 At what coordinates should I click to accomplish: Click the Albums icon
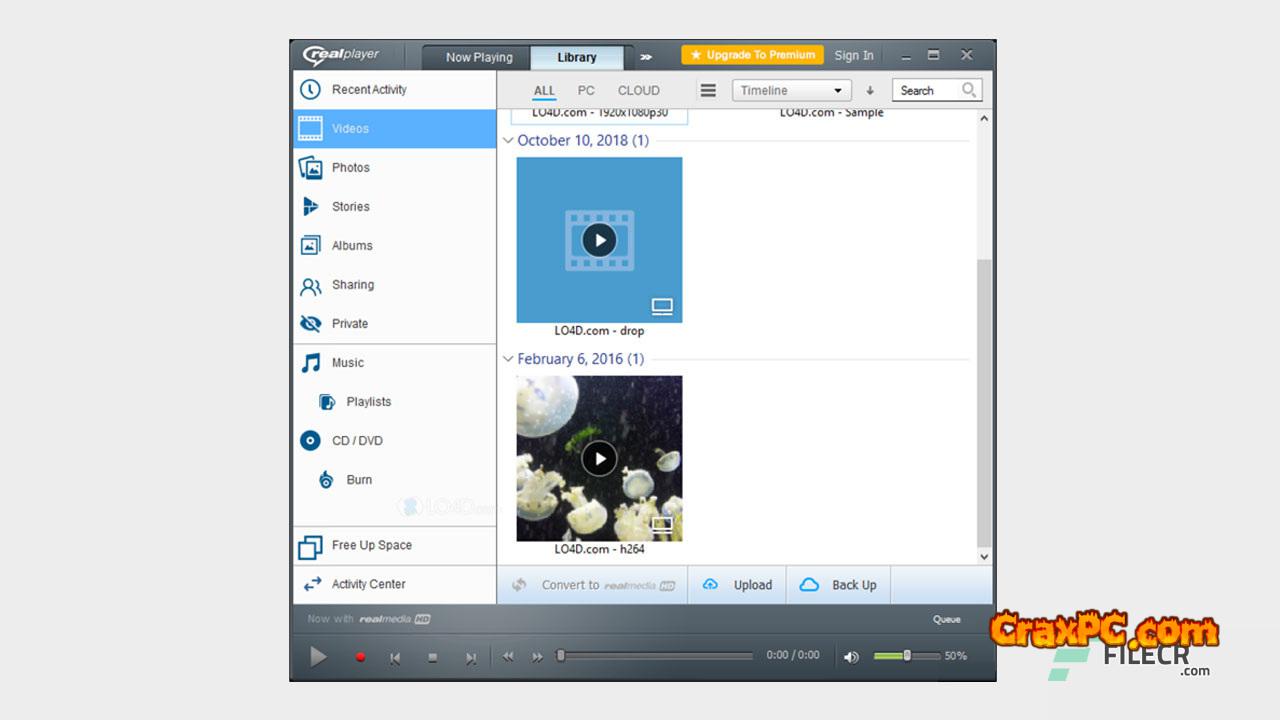(x=311, y=245)
